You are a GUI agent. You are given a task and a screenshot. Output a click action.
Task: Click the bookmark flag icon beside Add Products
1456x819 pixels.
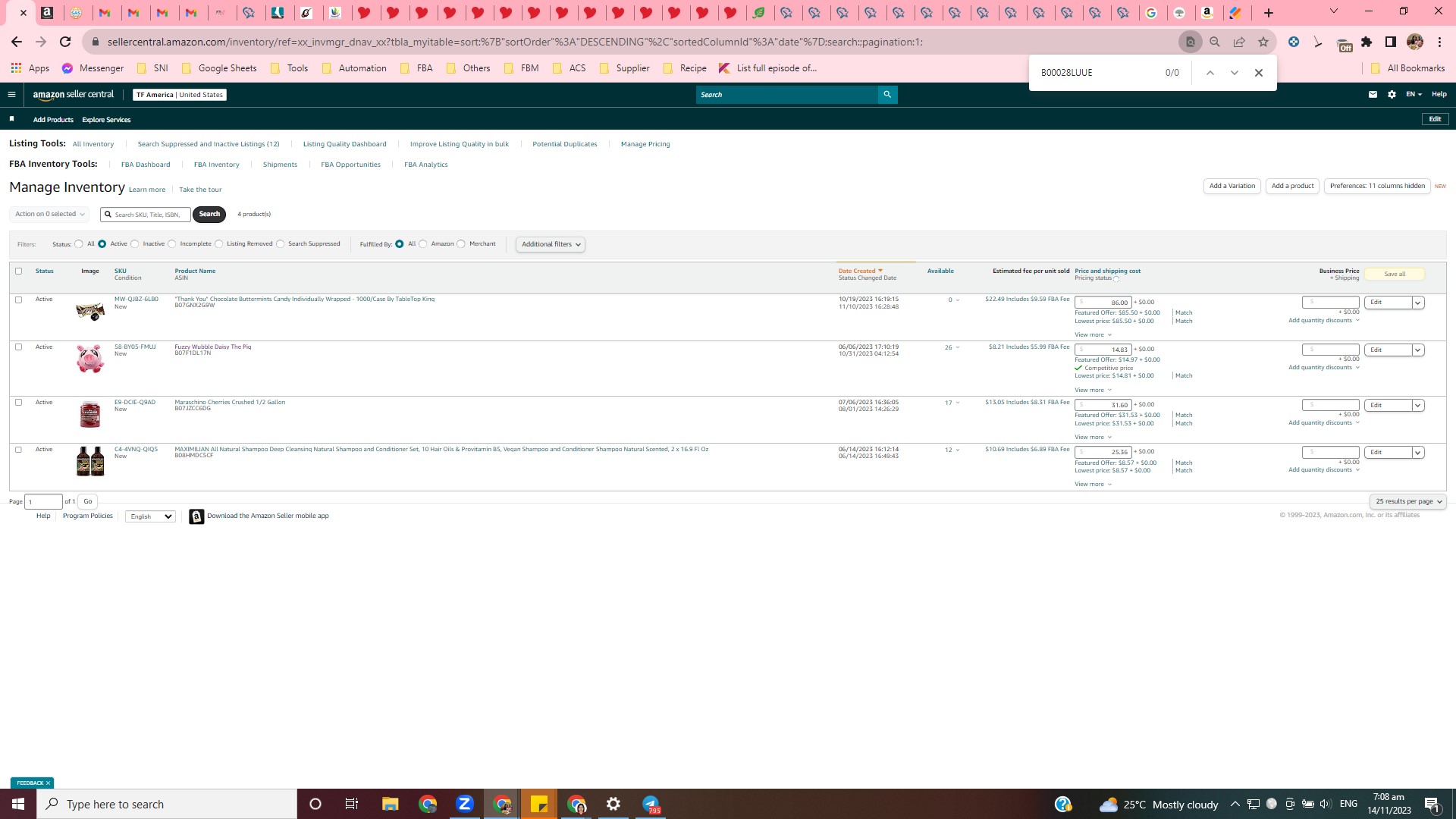pos(11,119)
